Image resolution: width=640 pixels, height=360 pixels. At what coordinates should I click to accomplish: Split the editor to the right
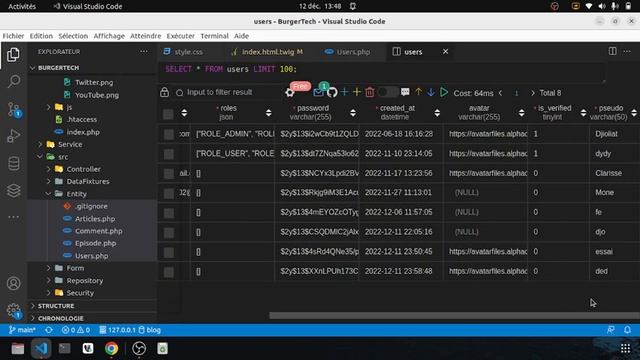tap(613, 51)
